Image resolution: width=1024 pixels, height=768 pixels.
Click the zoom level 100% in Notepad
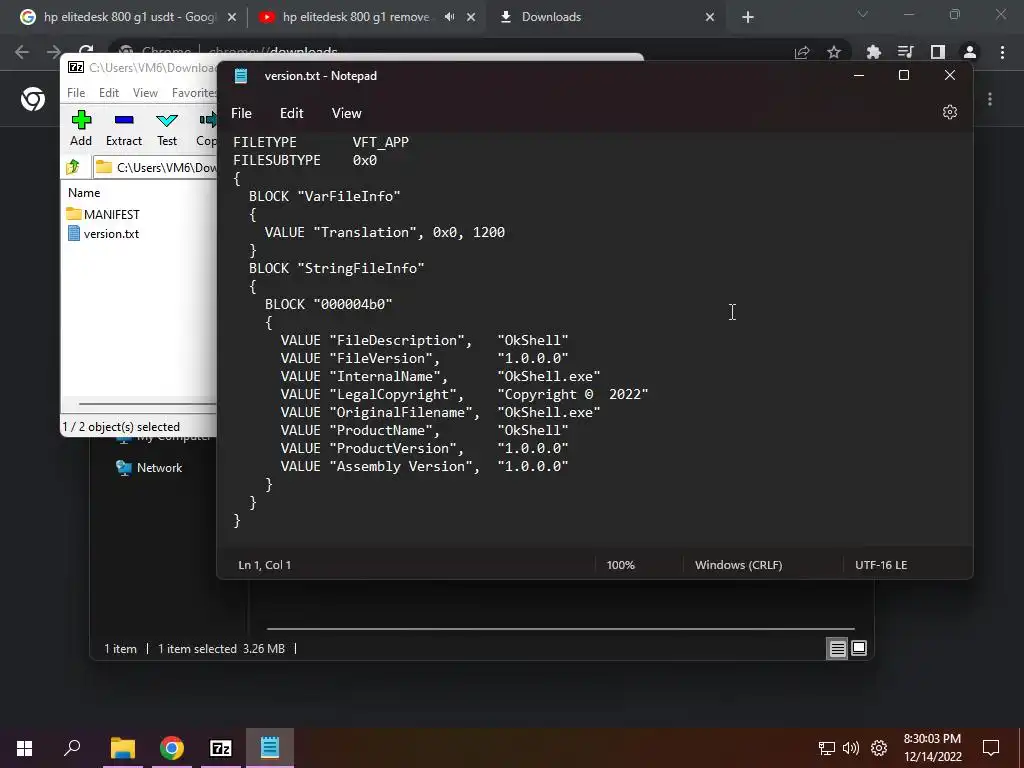pyautogui.click(x=620, y=565)
